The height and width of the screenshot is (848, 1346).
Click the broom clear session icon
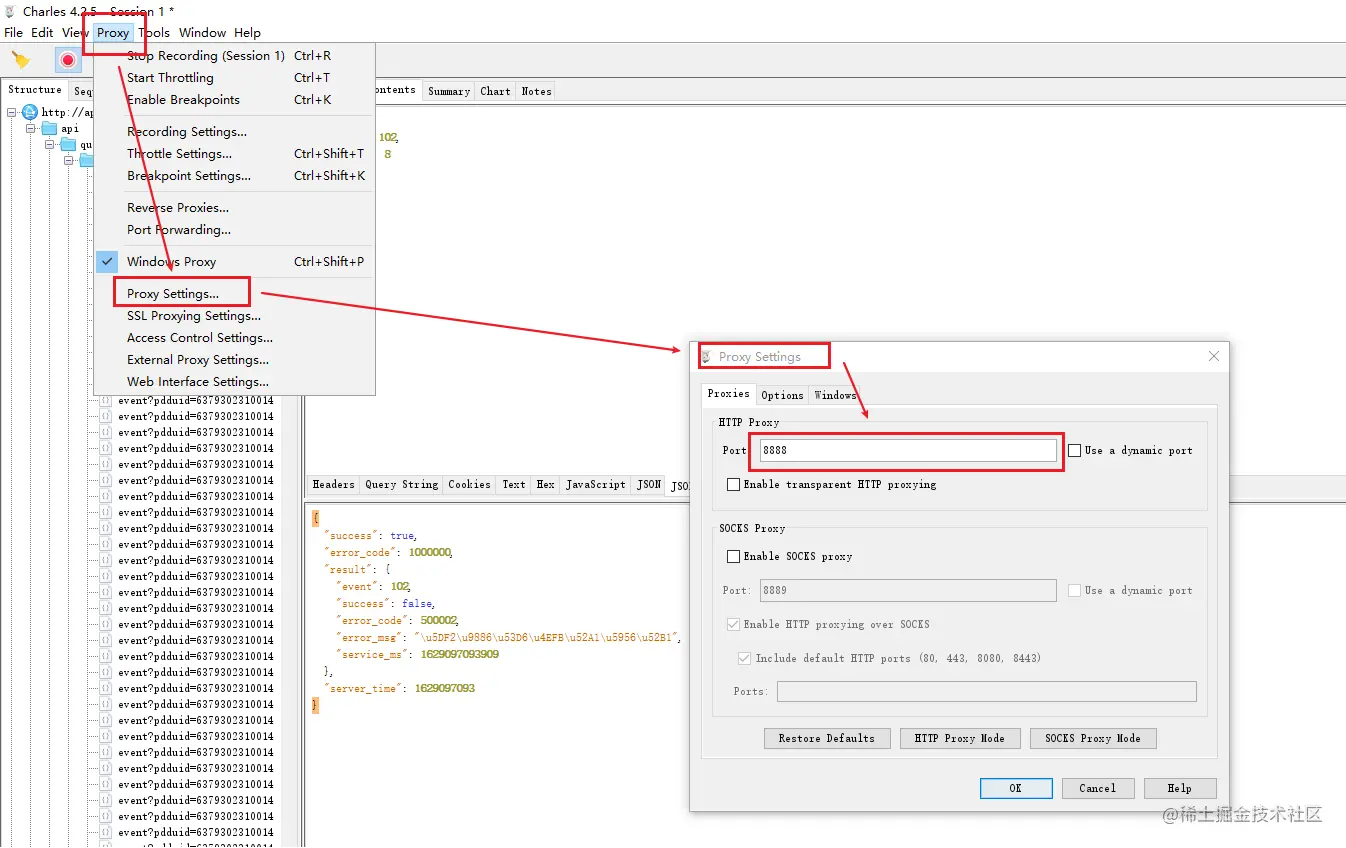pos(20,60)
